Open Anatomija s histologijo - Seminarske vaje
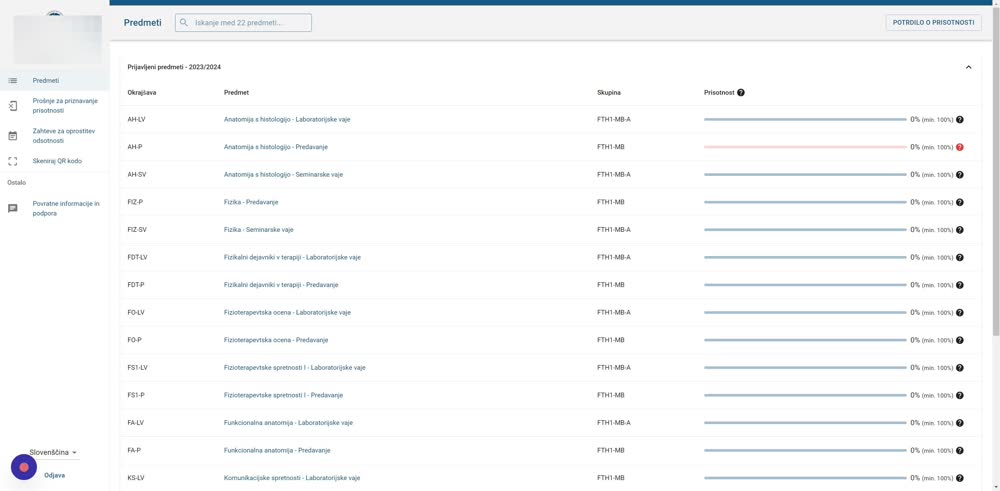This screenshot has width=1000, height=491. pos(283,175)
